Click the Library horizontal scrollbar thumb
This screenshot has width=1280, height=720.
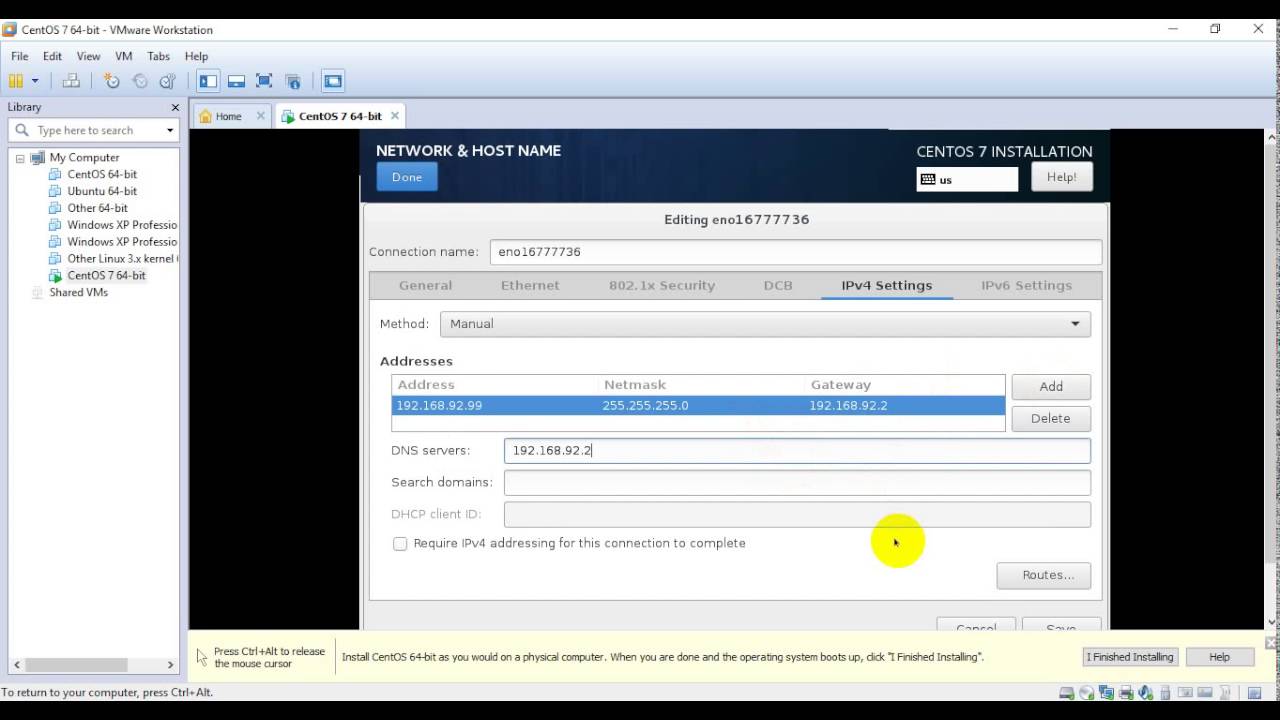[x=76, y=664]
